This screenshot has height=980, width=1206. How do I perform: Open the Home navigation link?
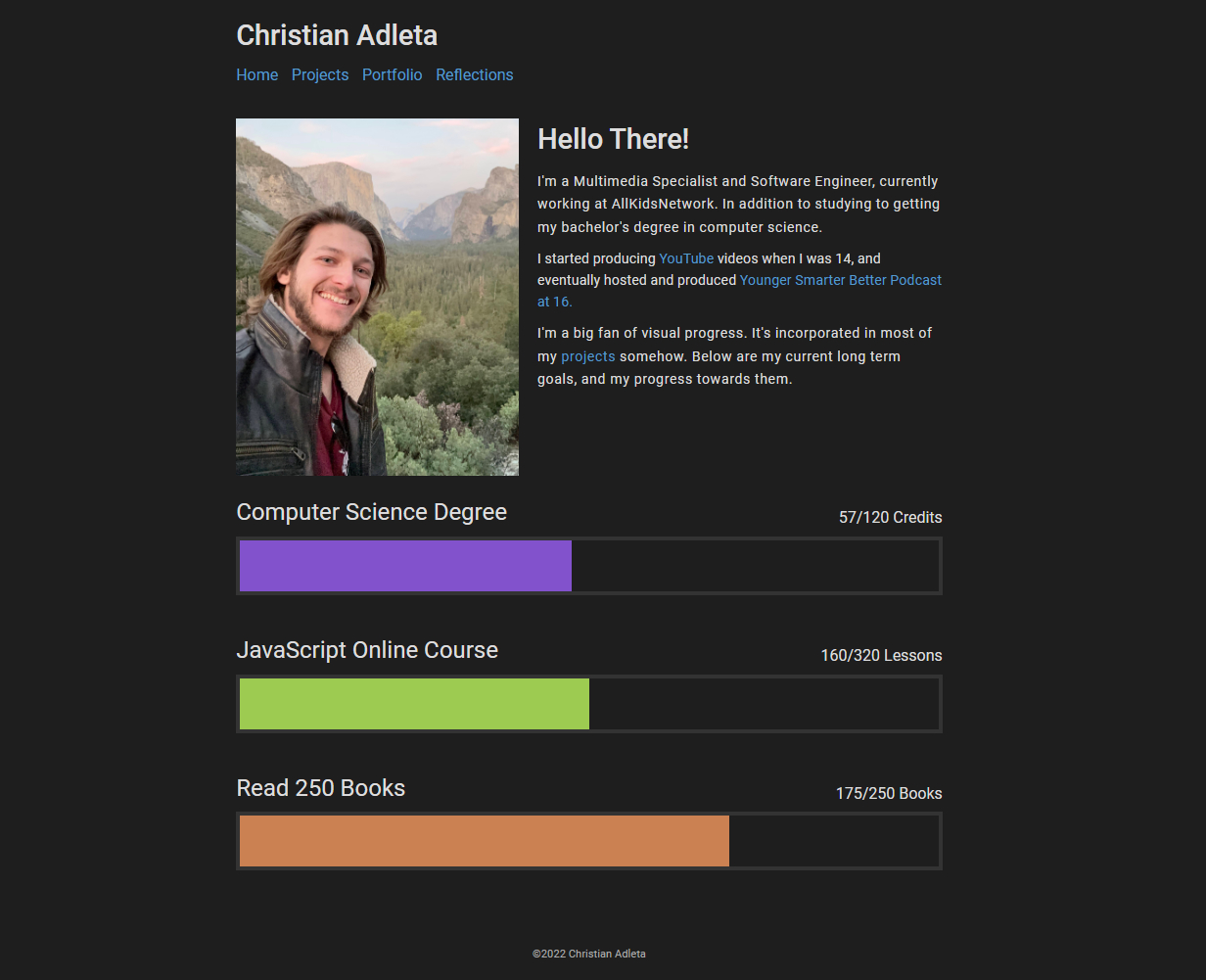tap(256, 74)
